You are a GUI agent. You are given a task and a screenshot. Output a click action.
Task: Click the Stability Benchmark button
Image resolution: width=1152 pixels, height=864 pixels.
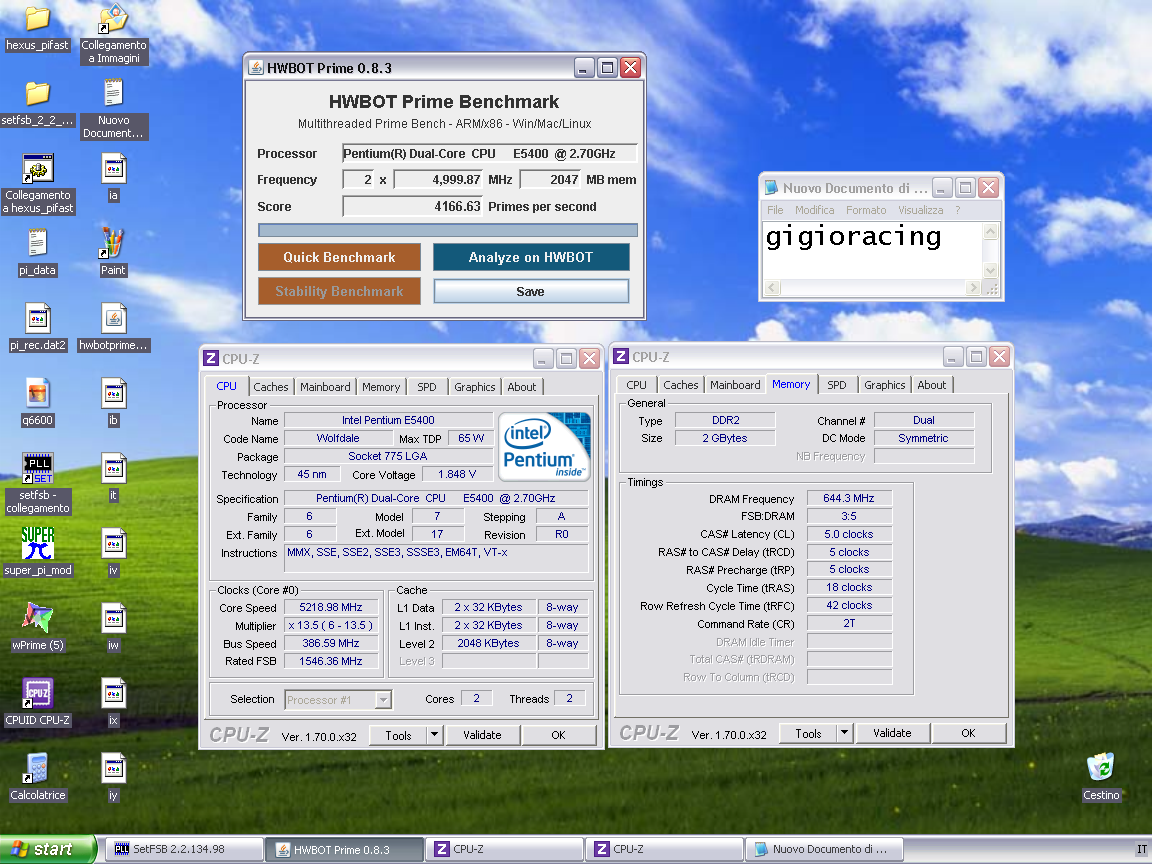tap(339, 291)
